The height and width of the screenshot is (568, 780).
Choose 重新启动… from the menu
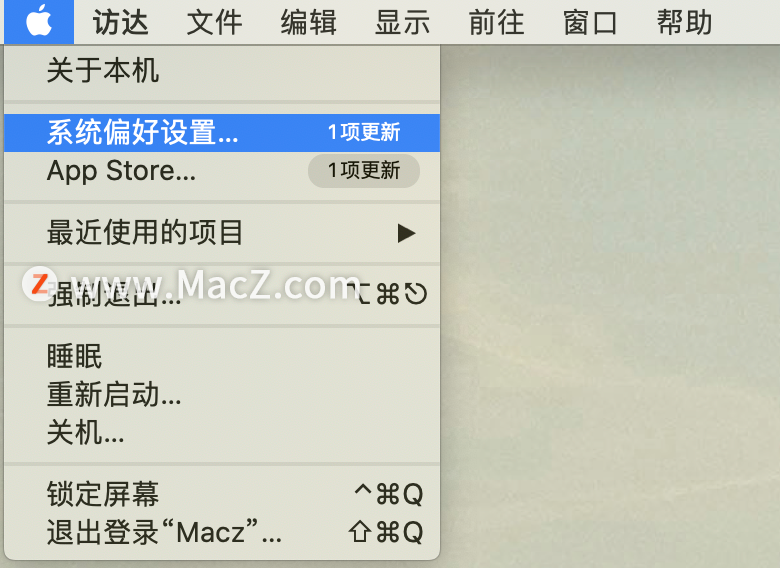point(222,394)
